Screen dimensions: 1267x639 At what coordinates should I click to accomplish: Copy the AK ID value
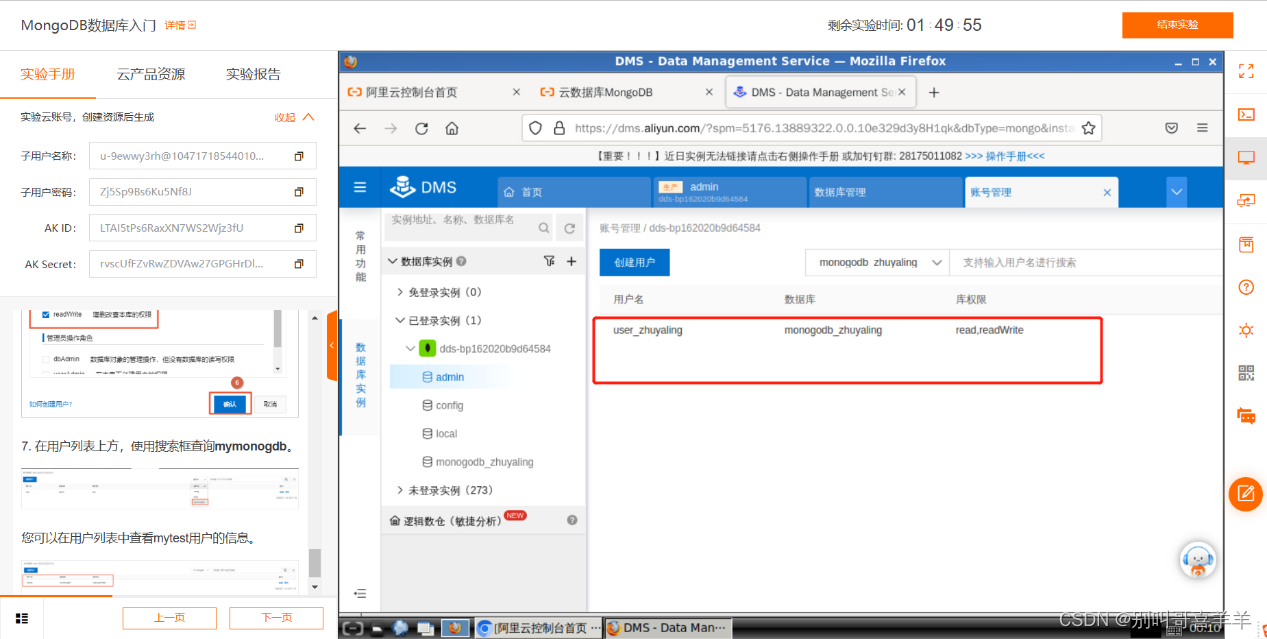pos(298,228)
